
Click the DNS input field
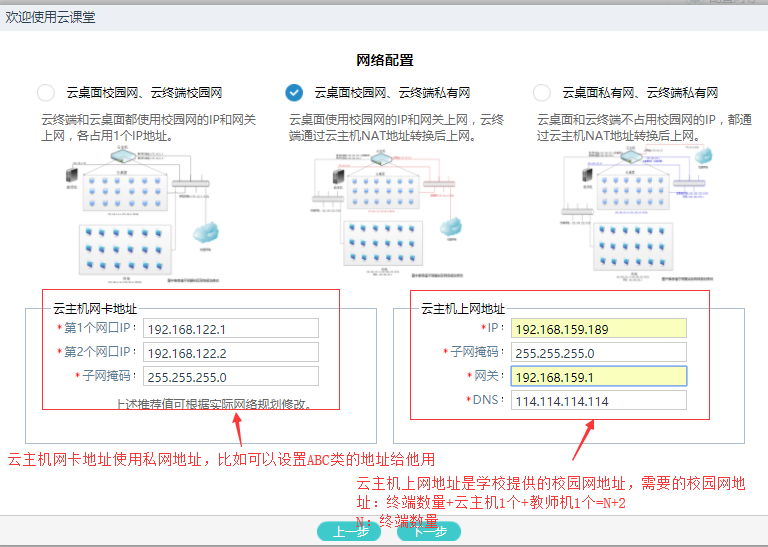click(598, 401)
